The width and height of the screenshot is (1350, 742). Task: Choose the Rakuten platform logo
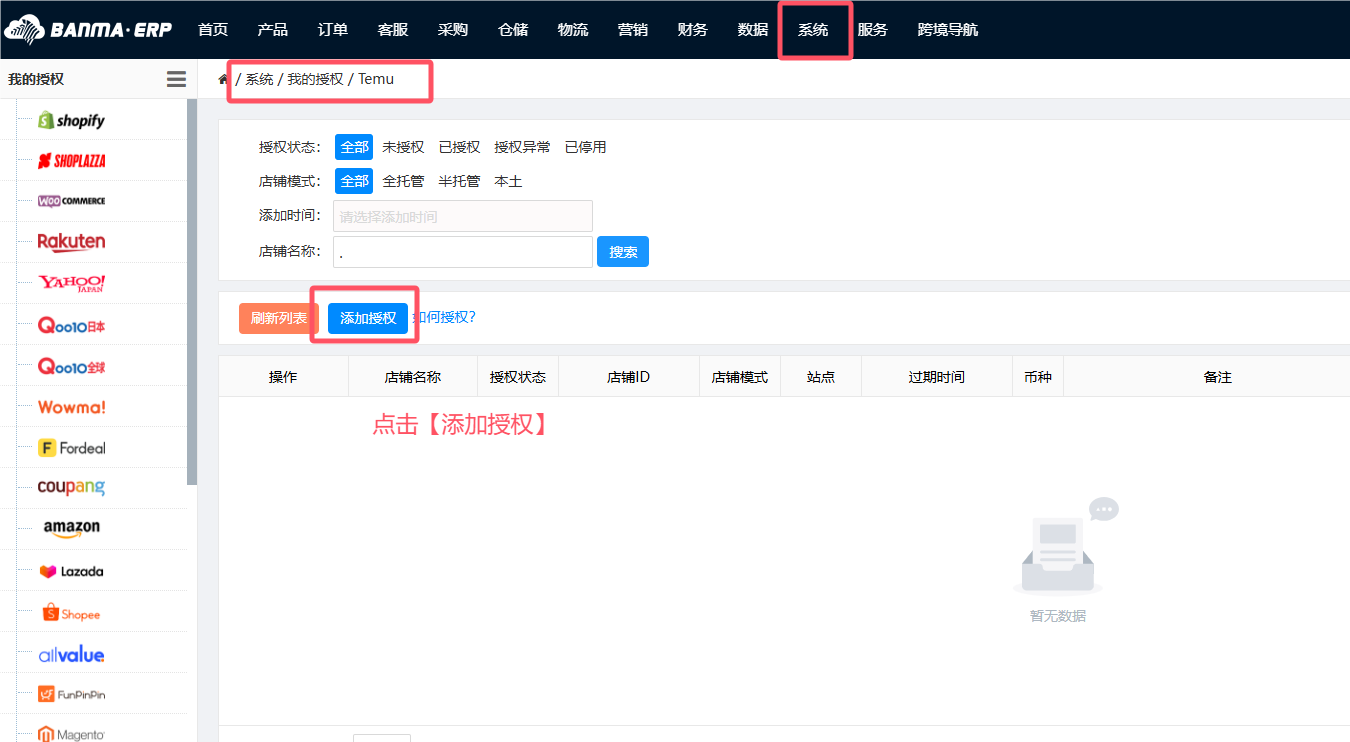pyautogui.click(x=71, y=242)
